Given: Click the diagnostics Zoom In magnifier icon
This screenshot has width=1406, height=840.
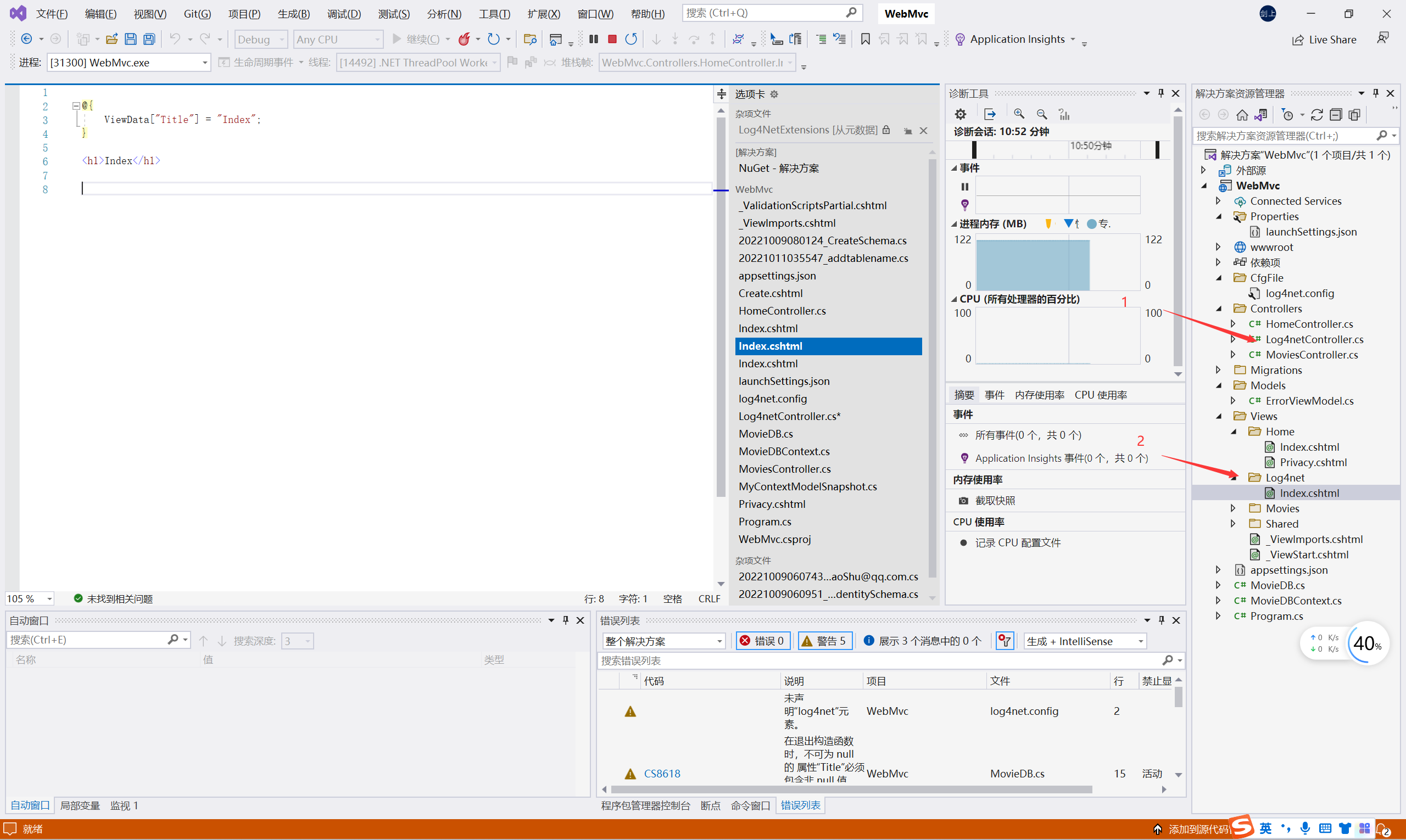Looking at the screenshot, I should pyautogui.click(x=1019, y=114).
